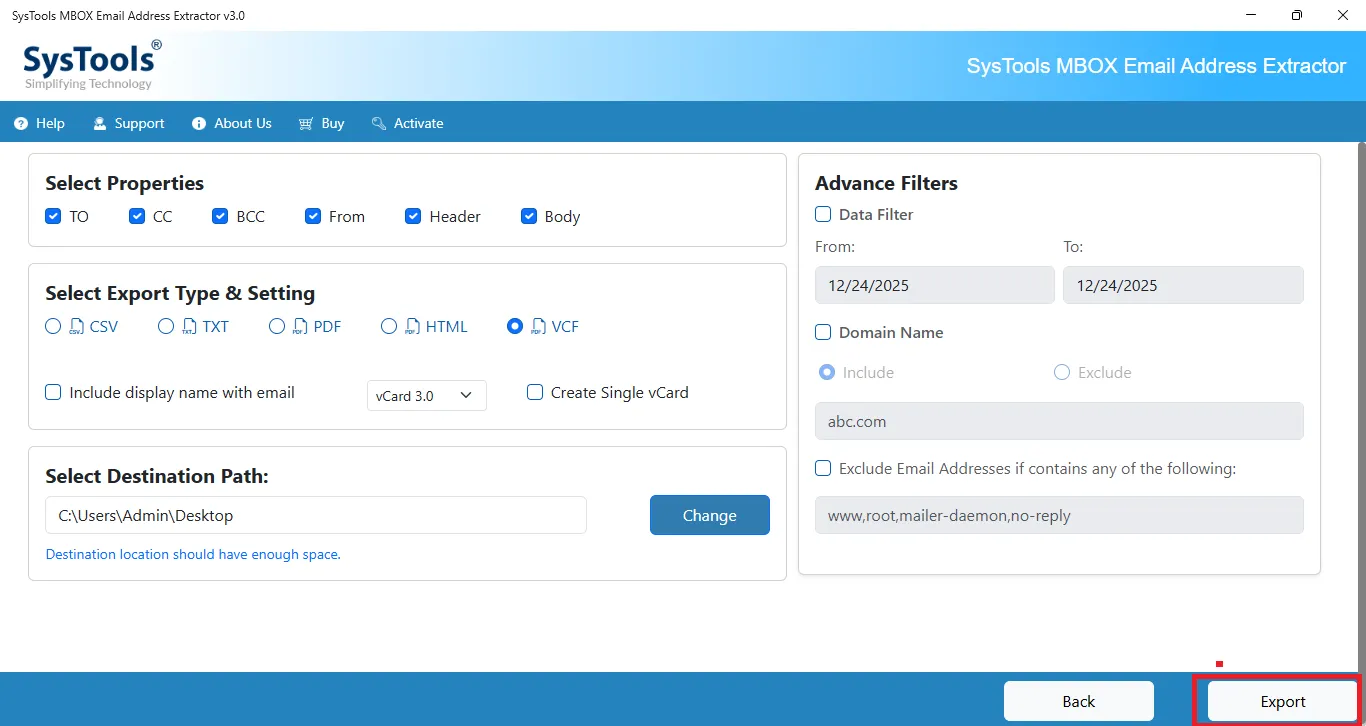Image resolution: width=1366 pixels, height=726 pixels.
Task: Uncheck the Body property checkbox
Action: point(529,216)
